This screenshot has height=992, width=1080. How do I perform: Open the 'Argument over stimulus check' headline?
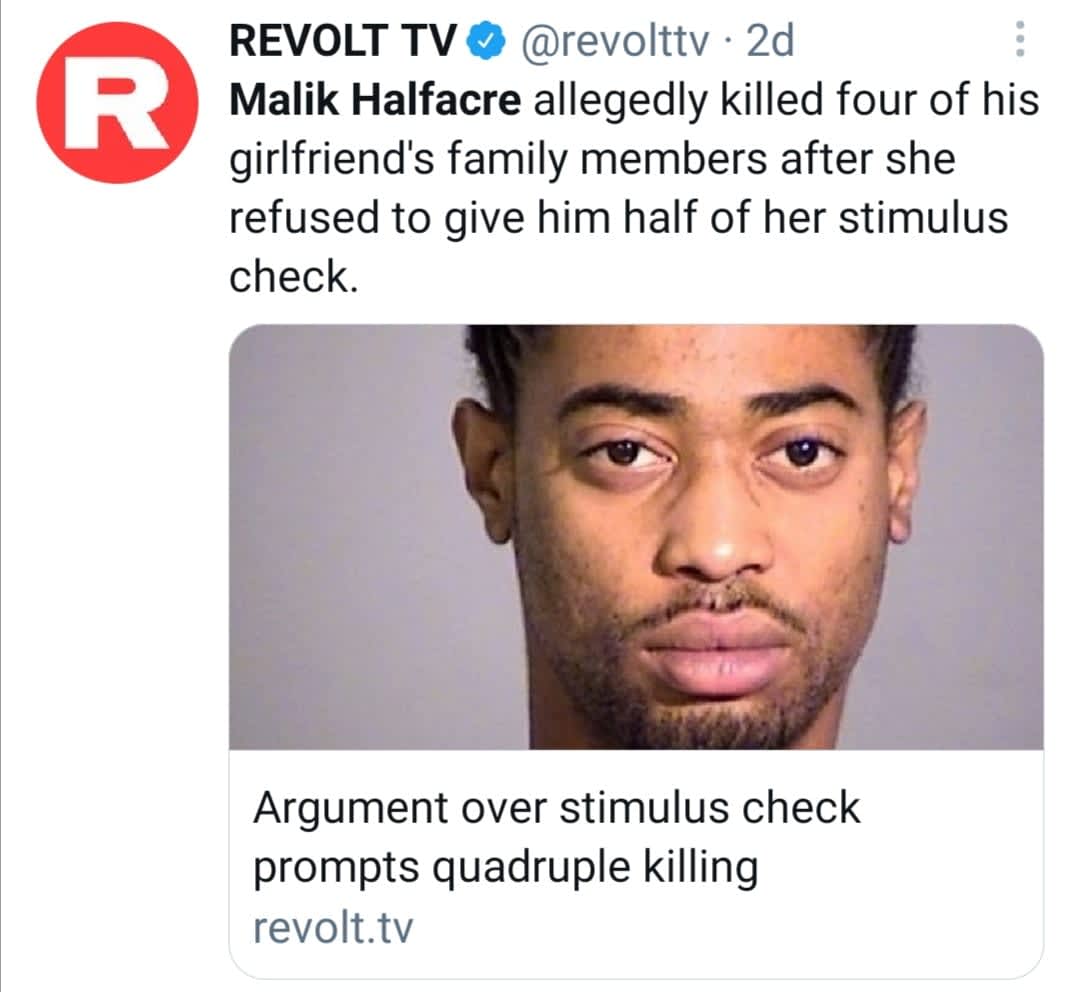click(x=557, y=807)
